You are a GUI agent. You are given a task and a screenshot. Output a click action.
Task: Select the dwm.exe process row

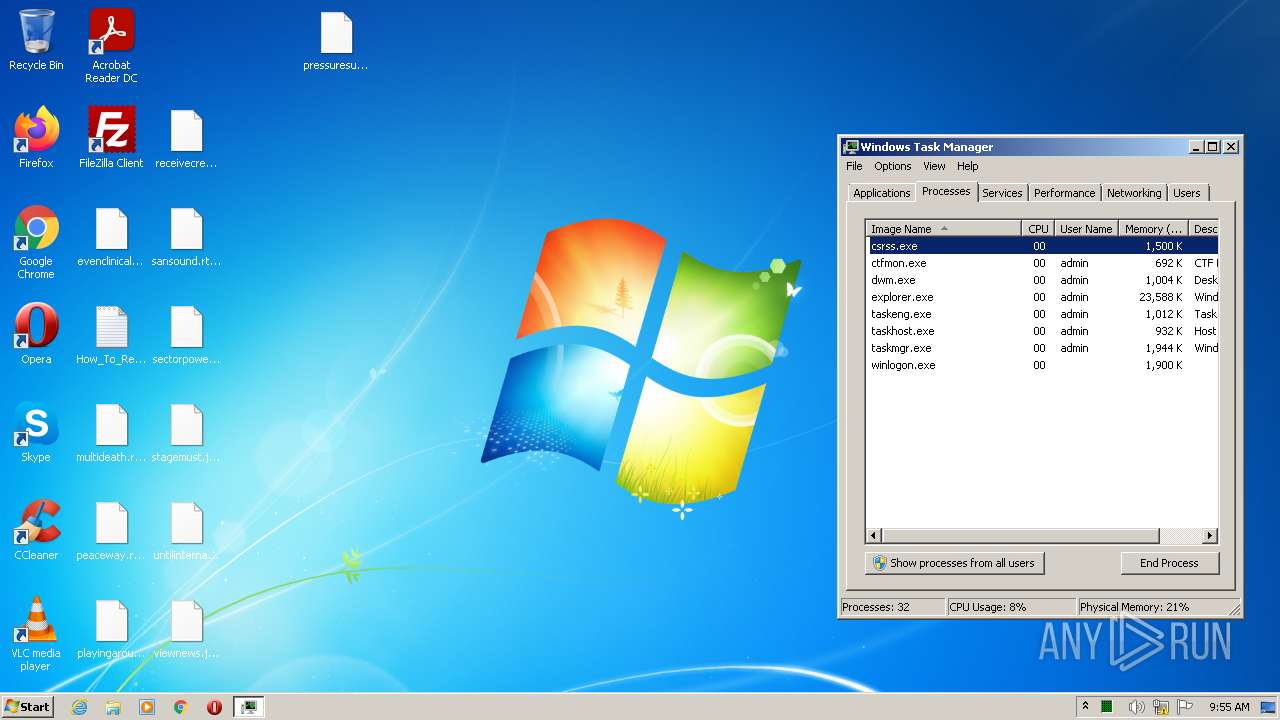1042,280
